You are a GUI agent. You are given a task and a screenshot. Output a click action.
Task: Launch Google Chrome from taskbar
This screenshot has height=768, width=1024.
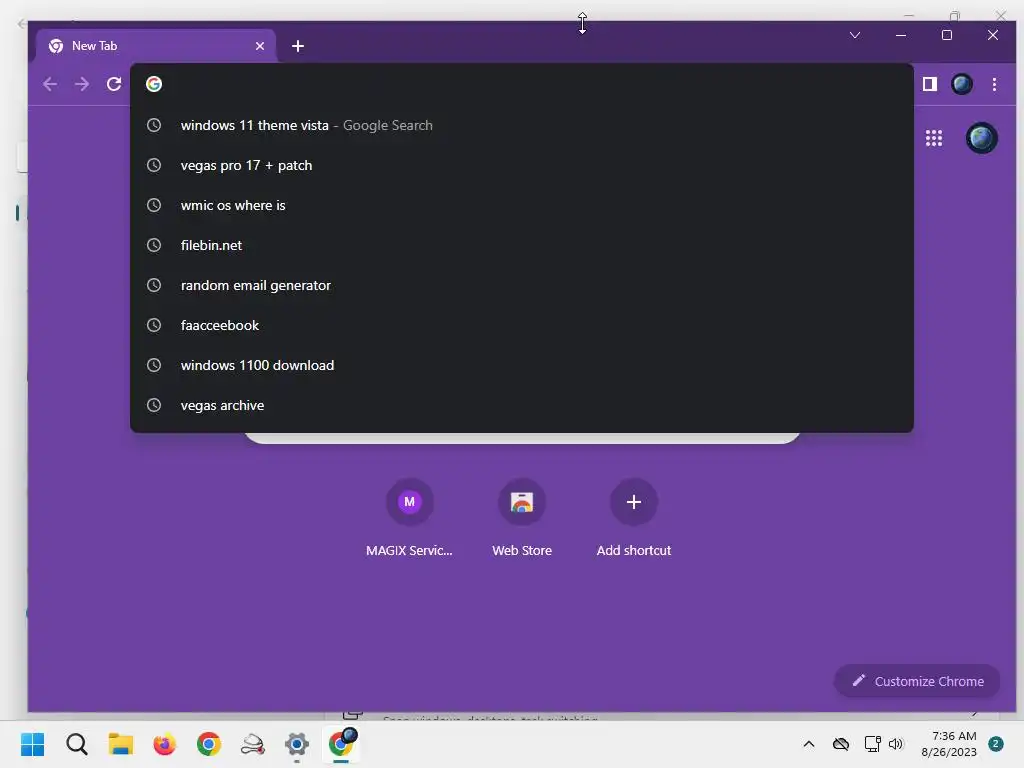point(209,744)
